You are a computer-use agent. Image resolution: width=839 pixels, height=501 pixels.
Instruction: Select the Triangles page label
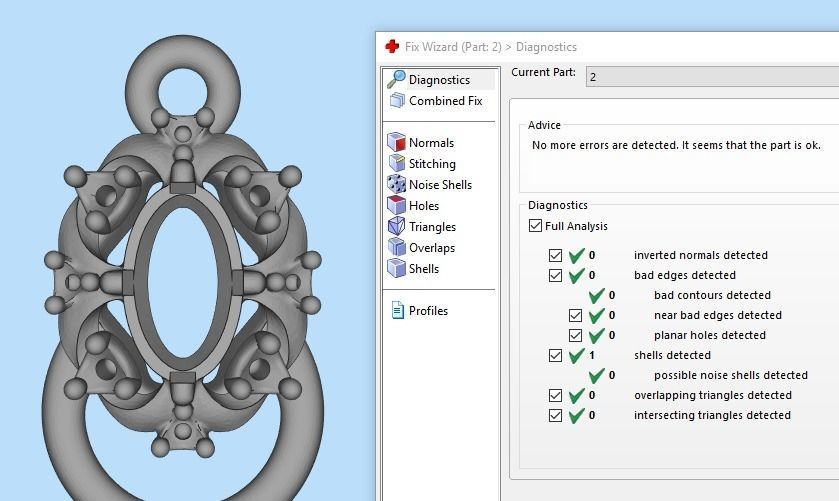pyautogui.click(x=432, y=227)
